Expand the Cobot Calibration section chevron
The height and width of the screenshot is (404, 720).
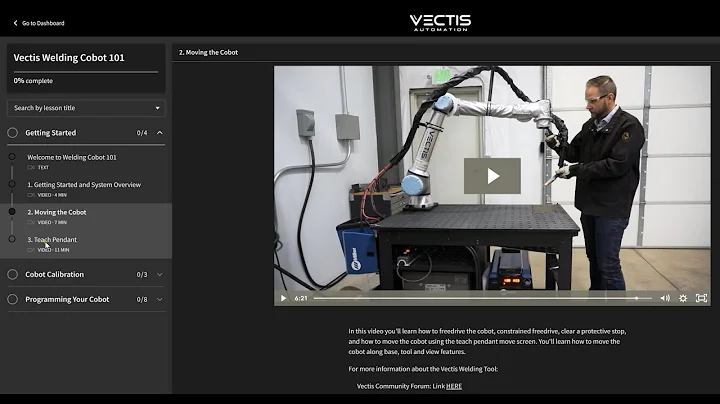tap(159, 275)
